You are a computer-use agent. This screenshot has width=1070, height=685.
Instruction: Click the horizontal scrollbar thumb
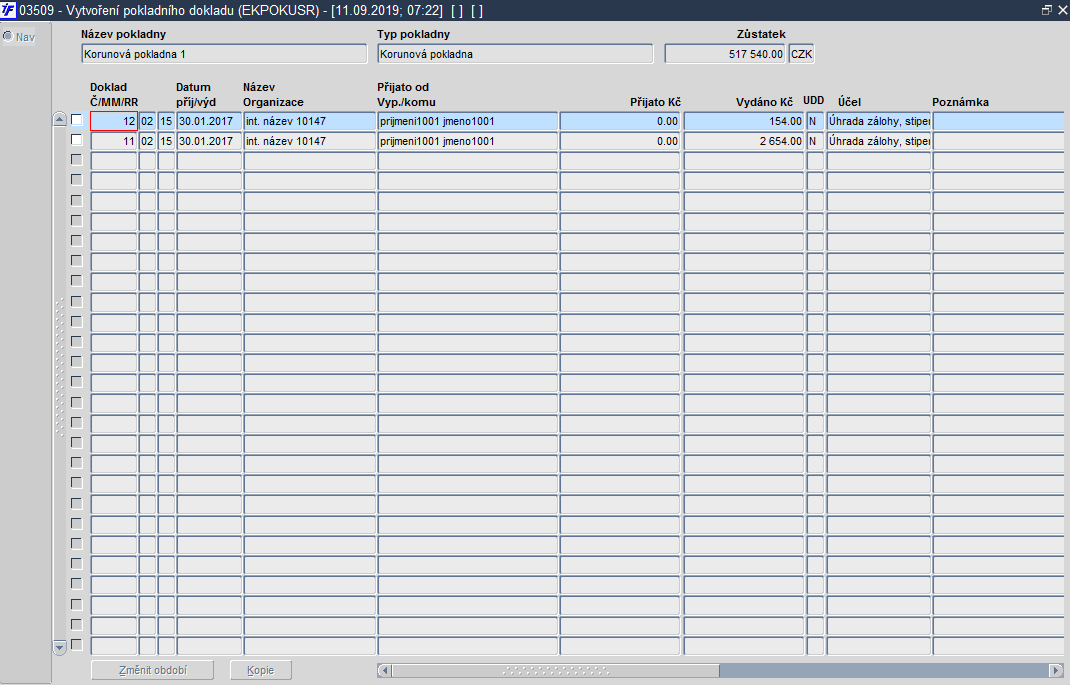pyautogui.click(x=555, y=670)
